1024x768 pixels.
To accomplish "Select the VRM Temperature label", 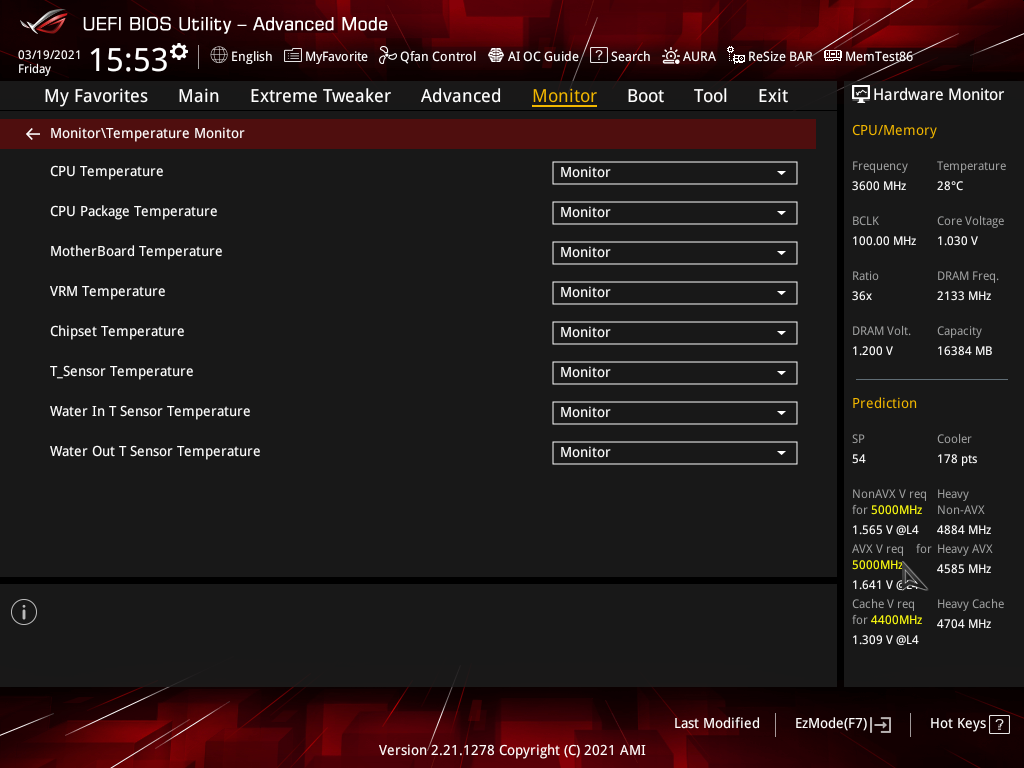I will (x=107, y=291).
